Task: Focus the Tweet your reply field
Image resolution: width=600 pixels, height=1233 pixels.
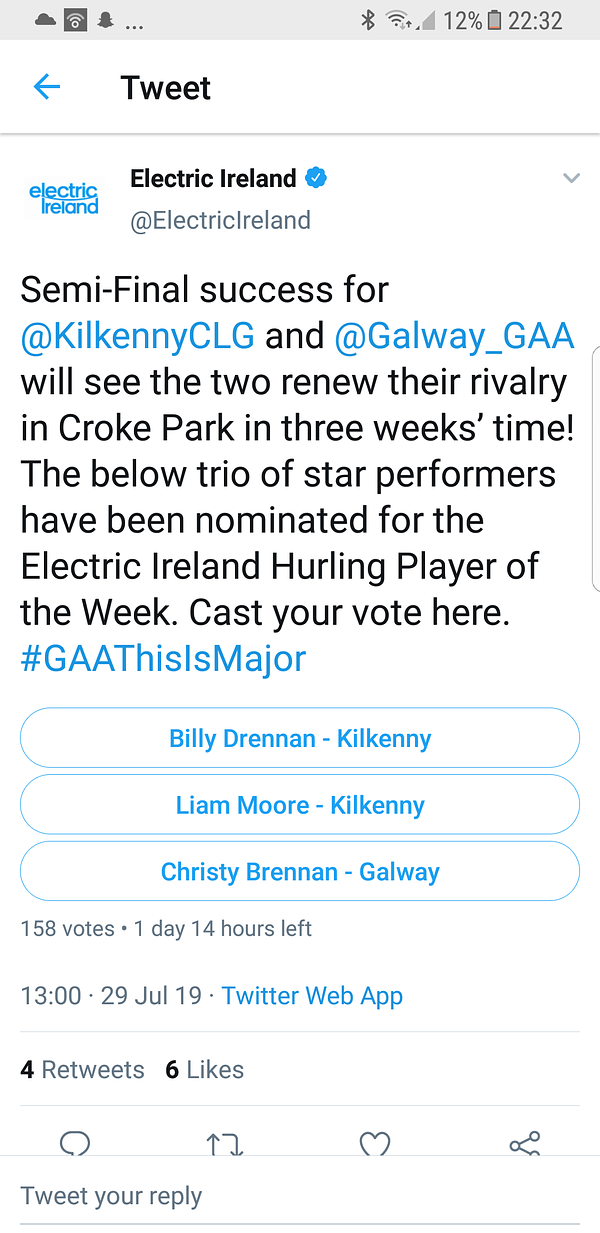Action: [300, 1196]
